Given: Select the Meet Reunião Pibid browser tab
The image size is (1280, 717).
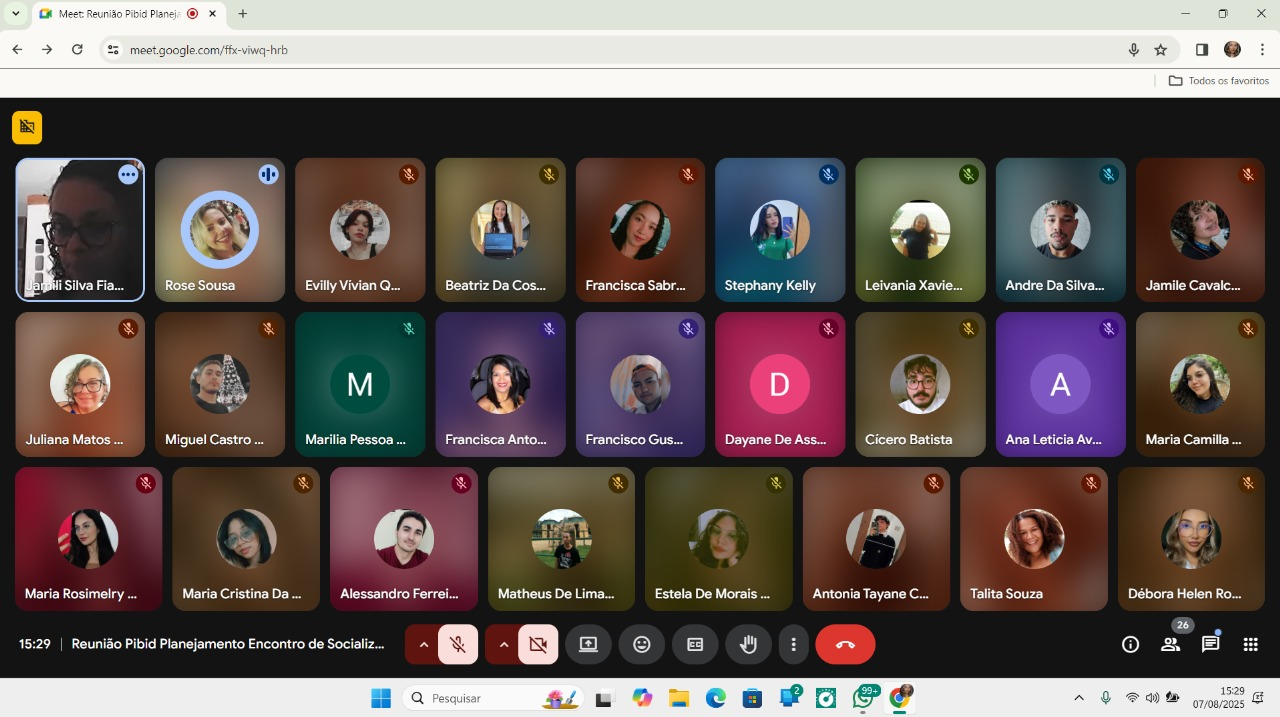Looking at the screenshot, I should coord(118,14).
